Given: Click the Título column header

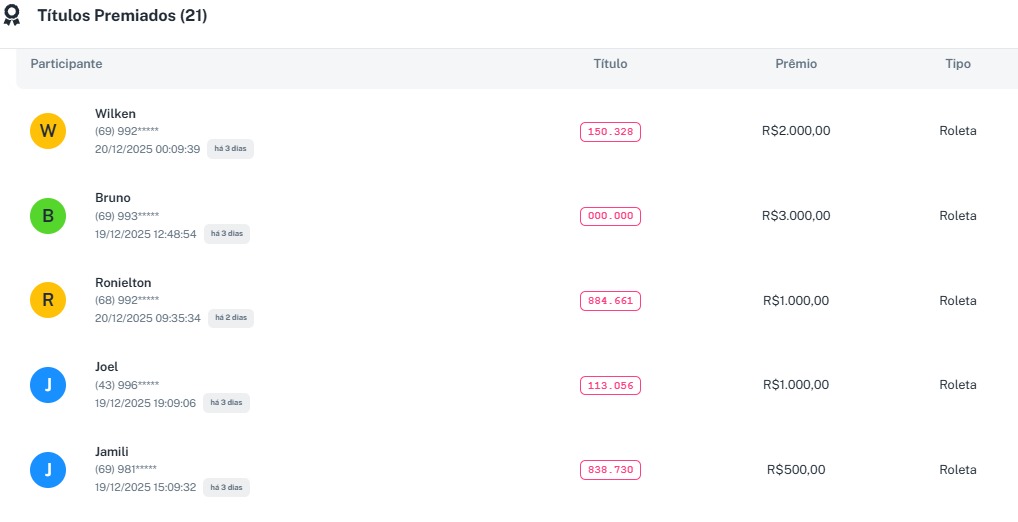Looking at the screenshot, I should click(x=610, y=64).
